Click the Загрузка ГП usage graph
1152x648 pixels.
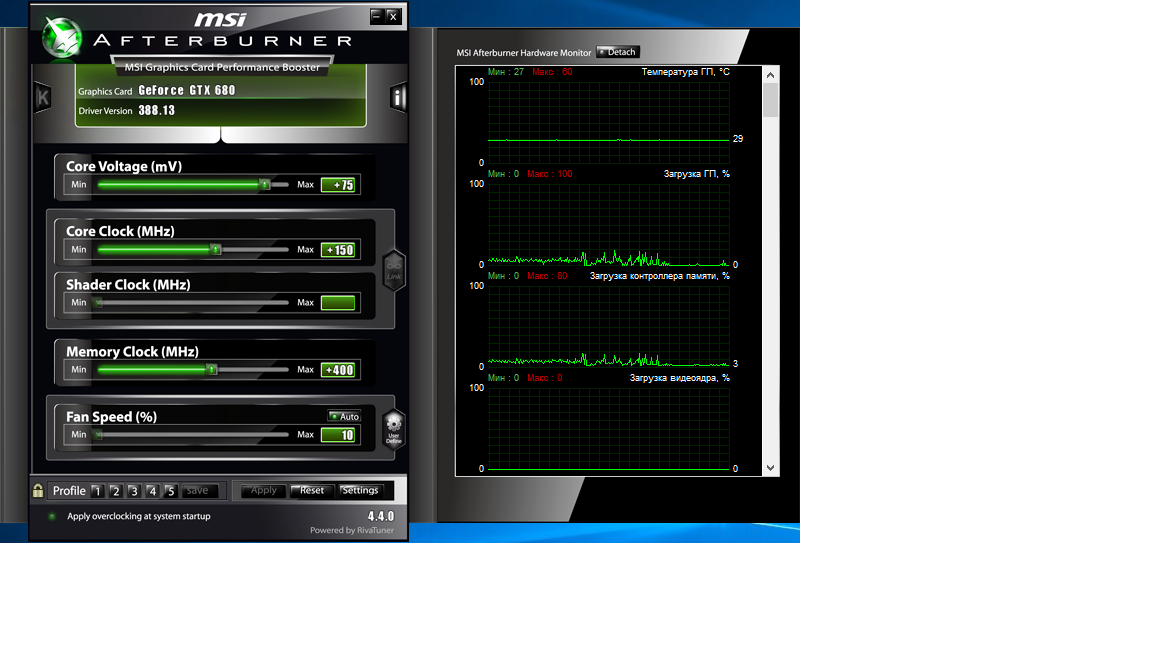[608, 224]
